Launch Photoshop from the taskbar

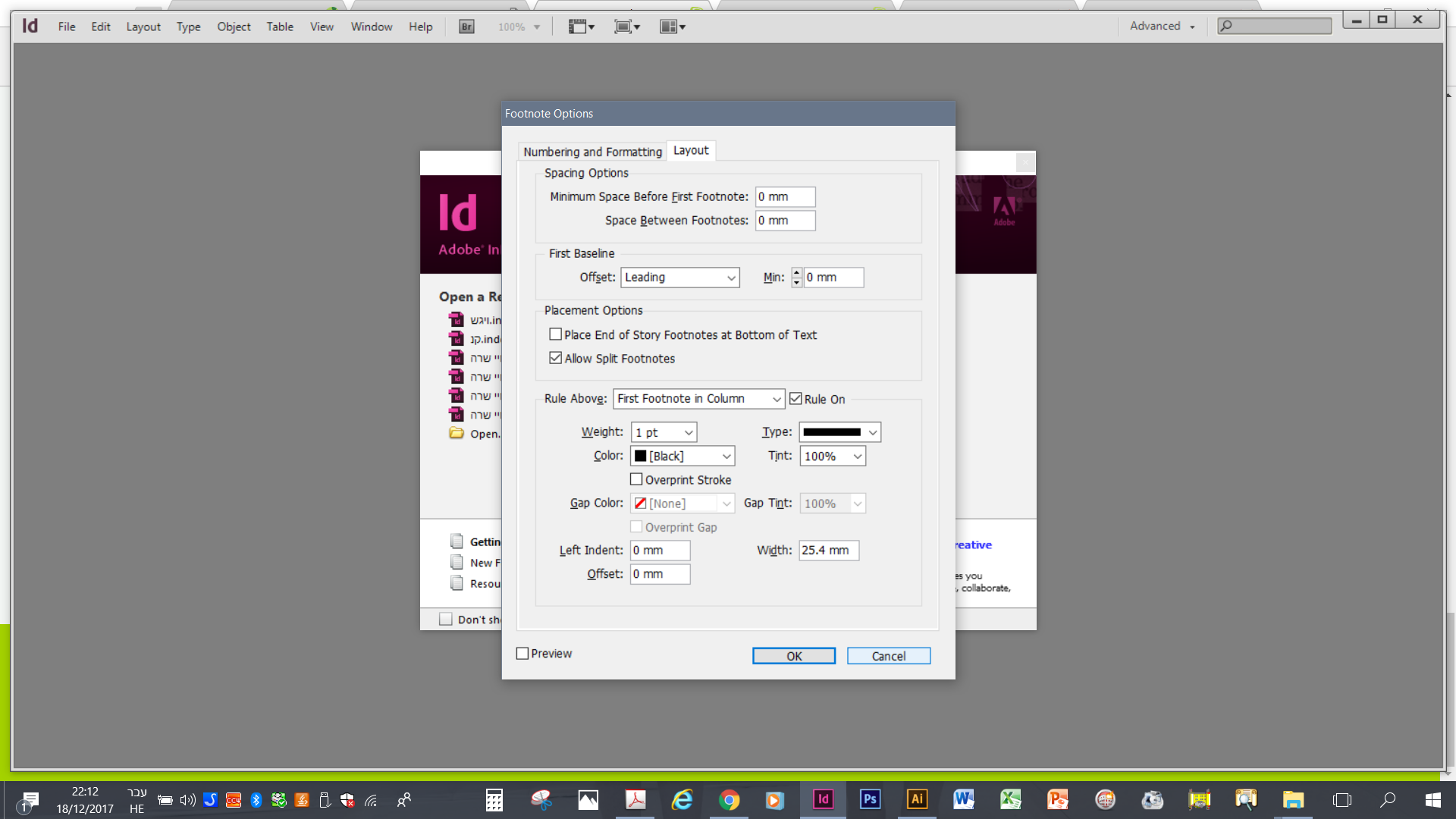[x=870, y=799]
